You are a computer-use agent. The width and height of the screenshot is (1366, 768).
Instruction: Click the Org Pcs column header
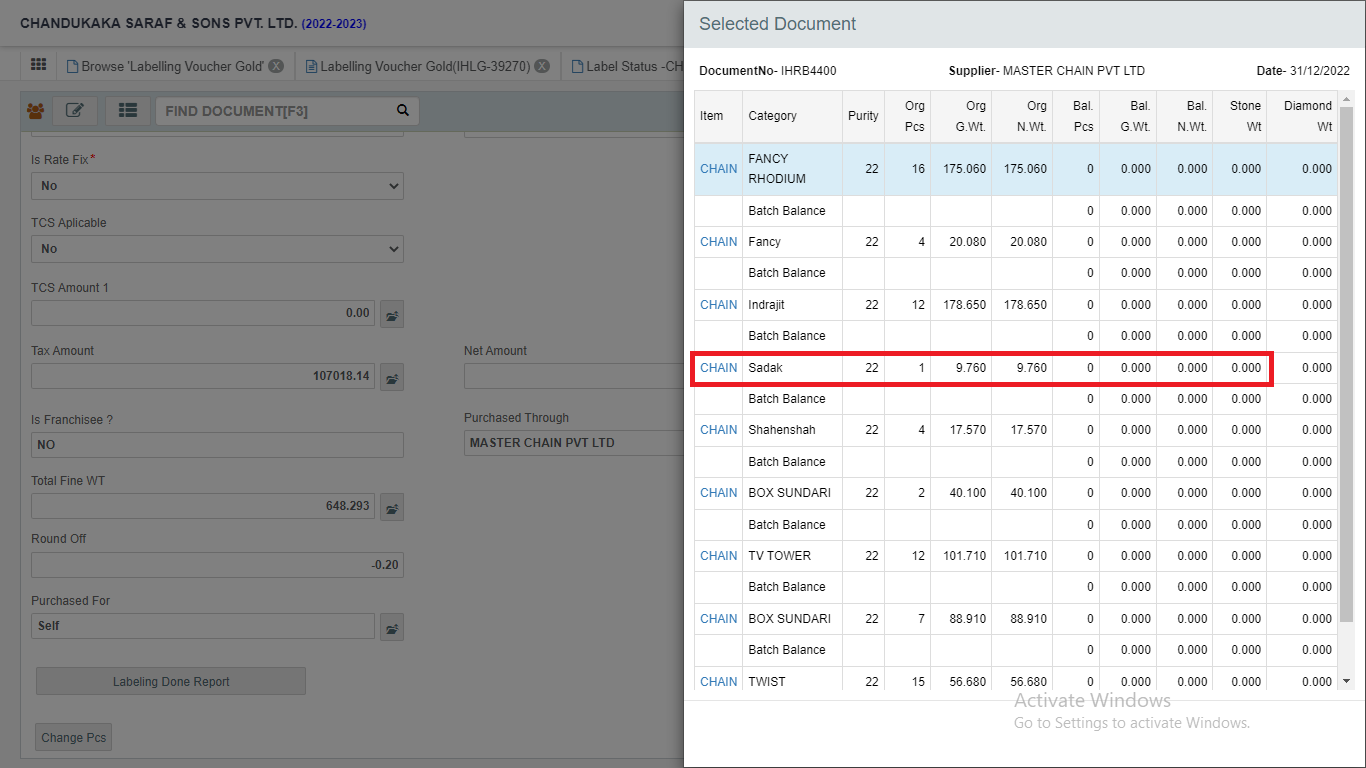907,116
